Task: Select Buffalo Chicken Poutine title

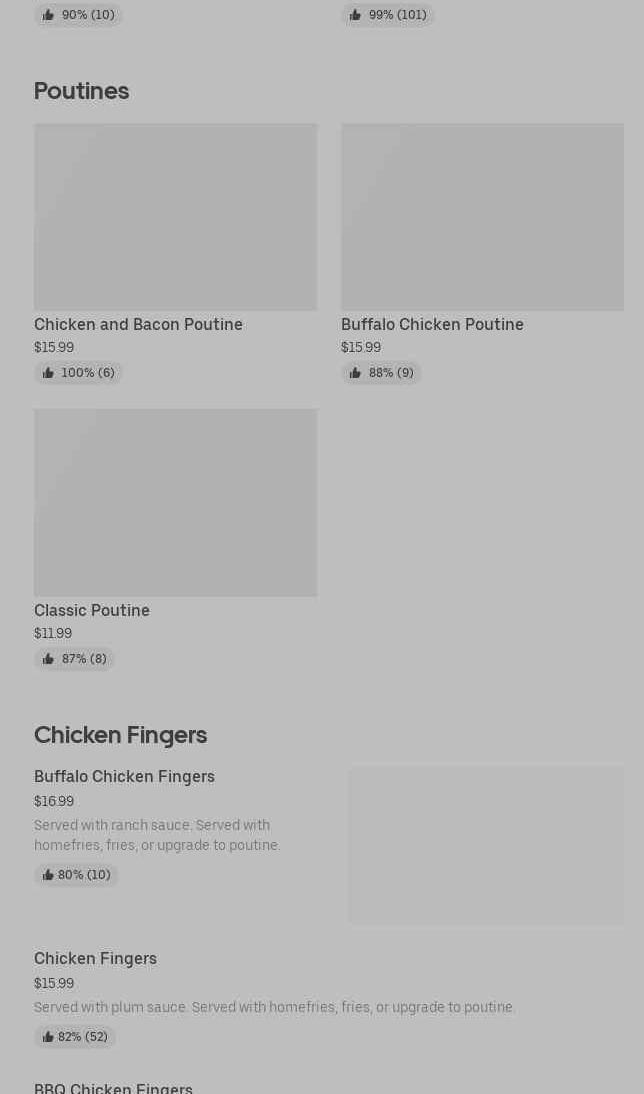Action: 432,324
